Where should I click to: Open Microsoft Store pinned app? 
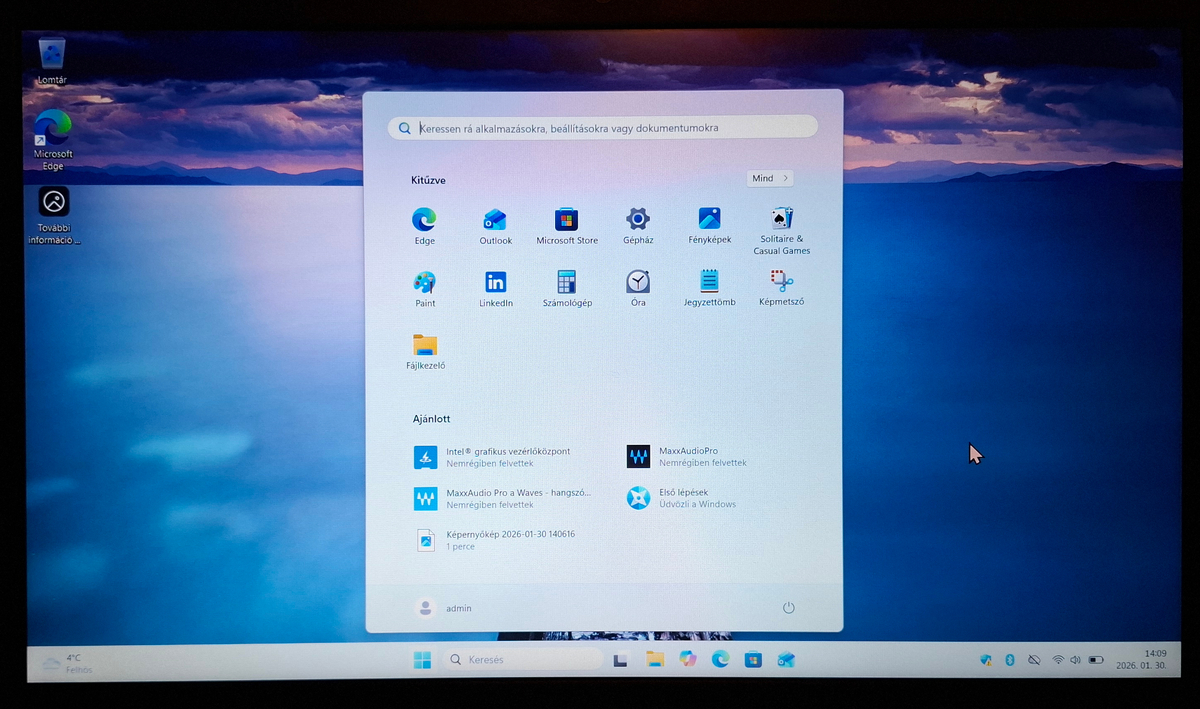pyautogui.click(x=567, y=226)
